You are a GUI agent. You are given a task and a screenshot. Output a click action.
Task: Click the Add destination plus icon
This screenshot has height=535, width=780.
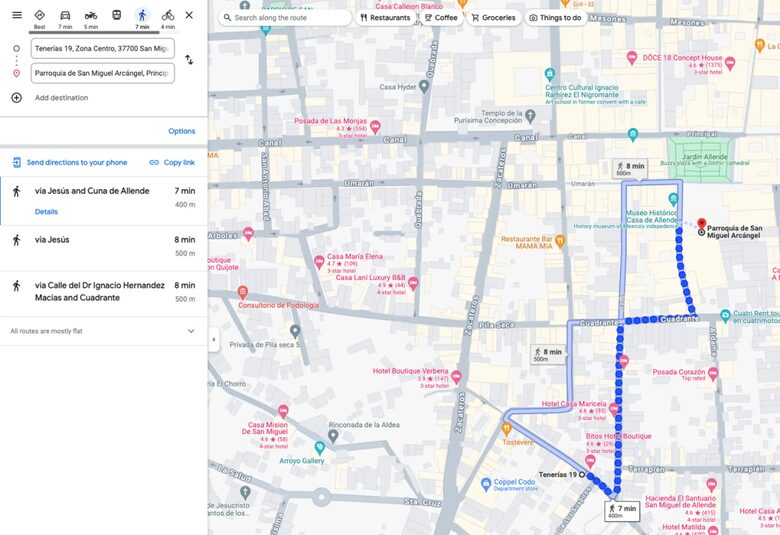pyautogui.click(x=16, y=98)
